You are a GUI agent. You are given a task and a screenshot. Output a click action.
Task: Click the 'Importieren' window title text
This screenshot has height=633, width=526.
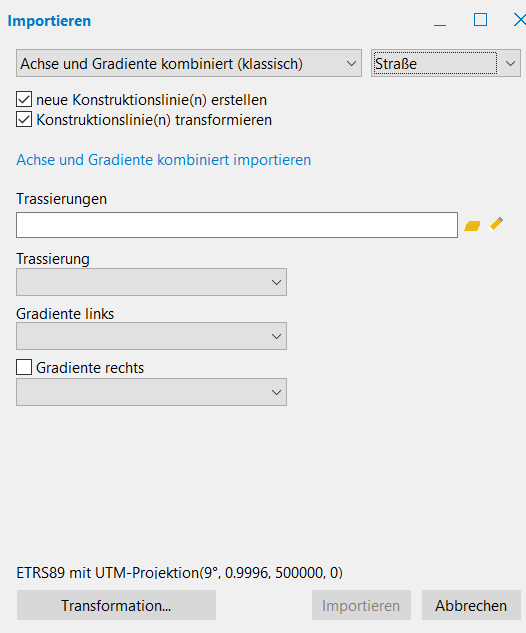click(49, 21)
